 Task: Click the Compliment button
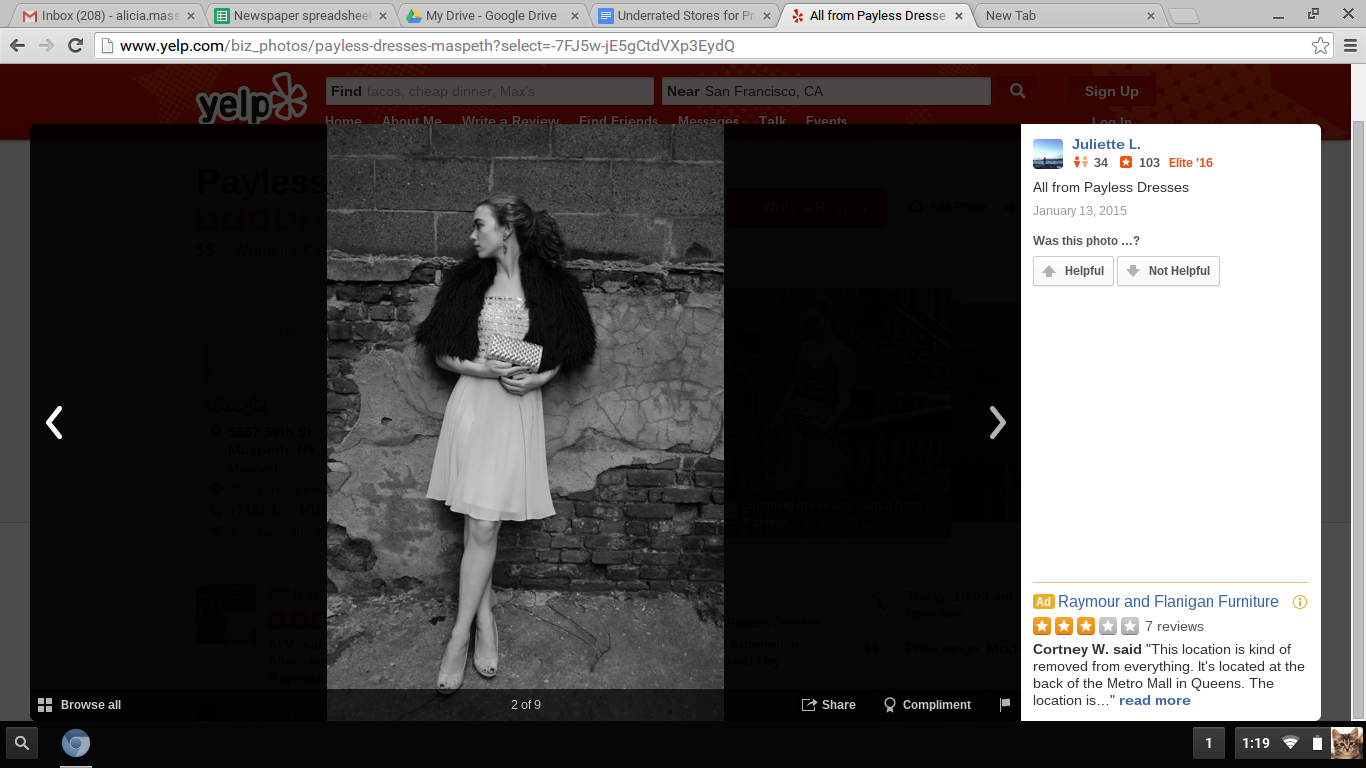coord(927,705)
